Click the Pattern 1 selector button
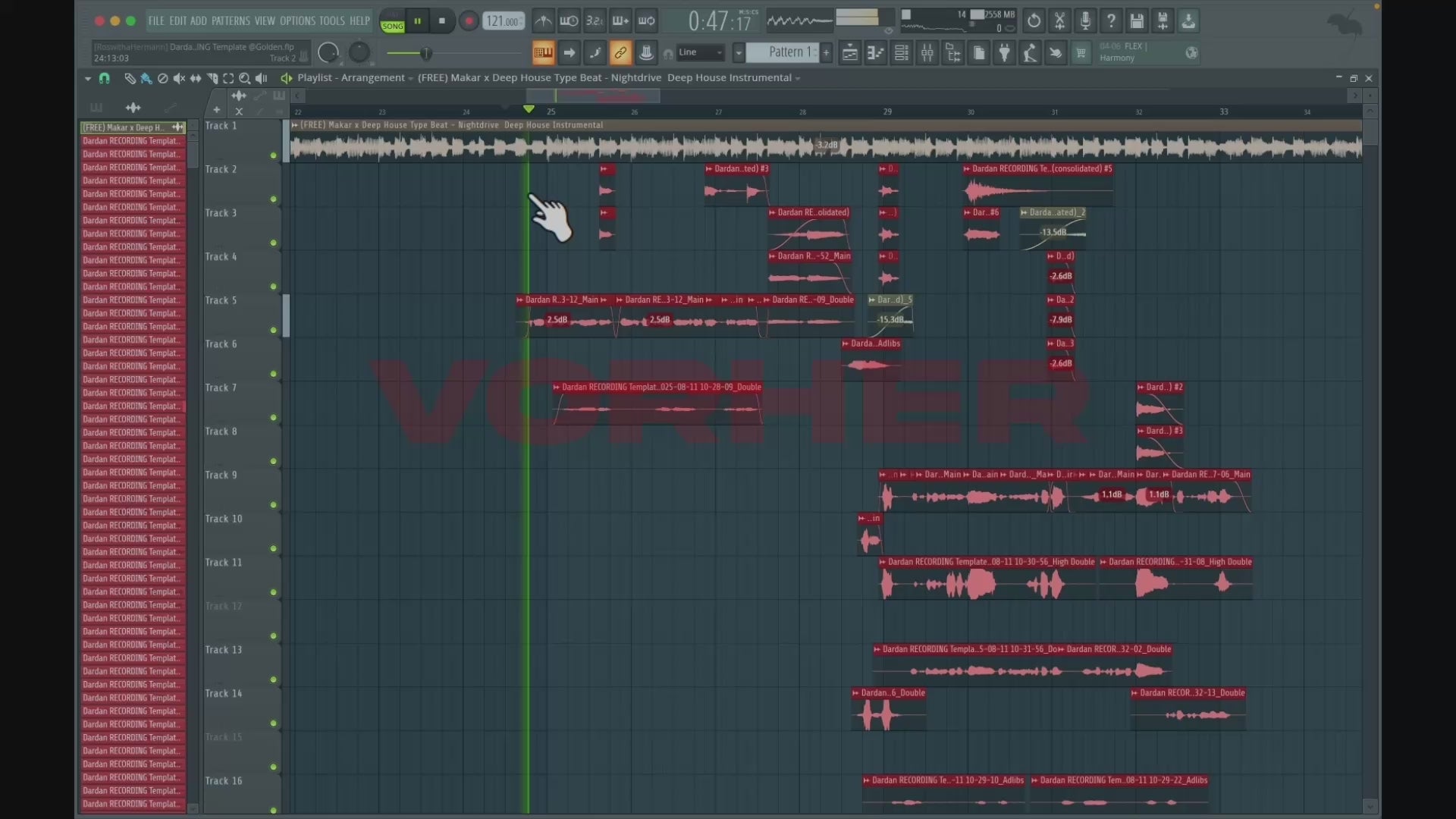 click(x=783, y=52)
